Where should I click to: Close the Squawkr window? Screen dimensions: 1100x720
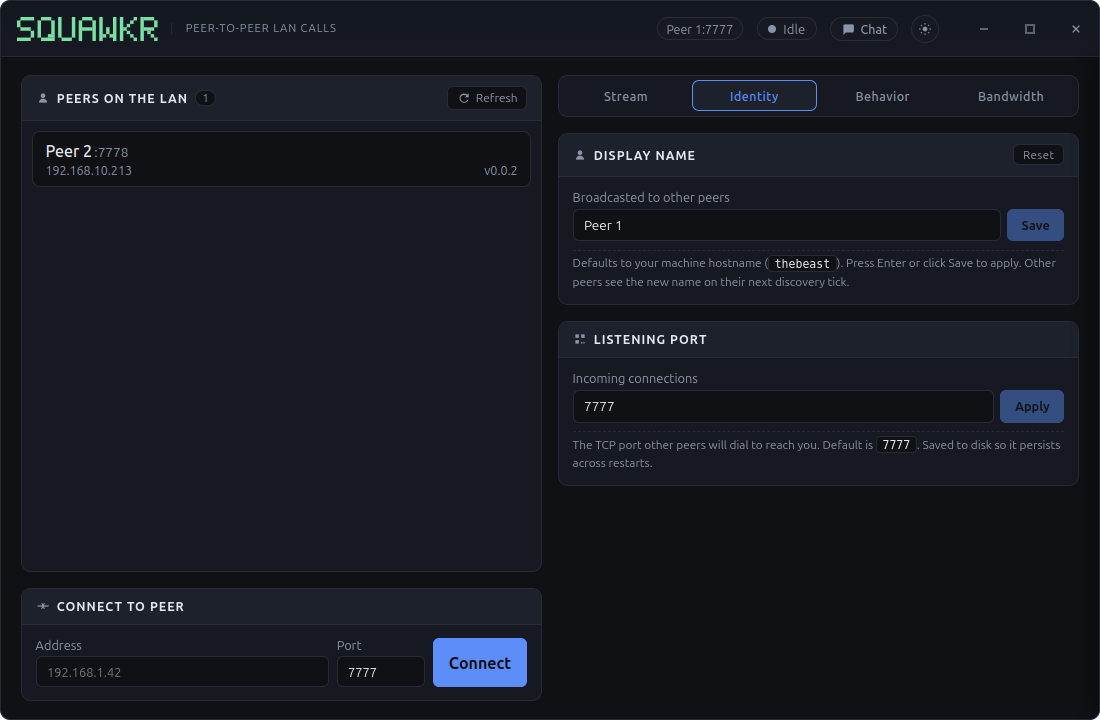(x=1075, y=29)
